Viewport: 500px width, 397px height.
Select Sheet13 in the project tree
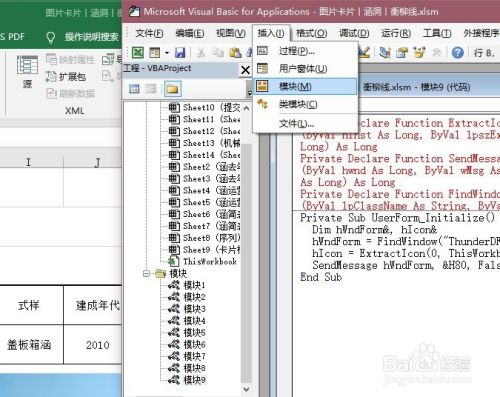(204, 143)
